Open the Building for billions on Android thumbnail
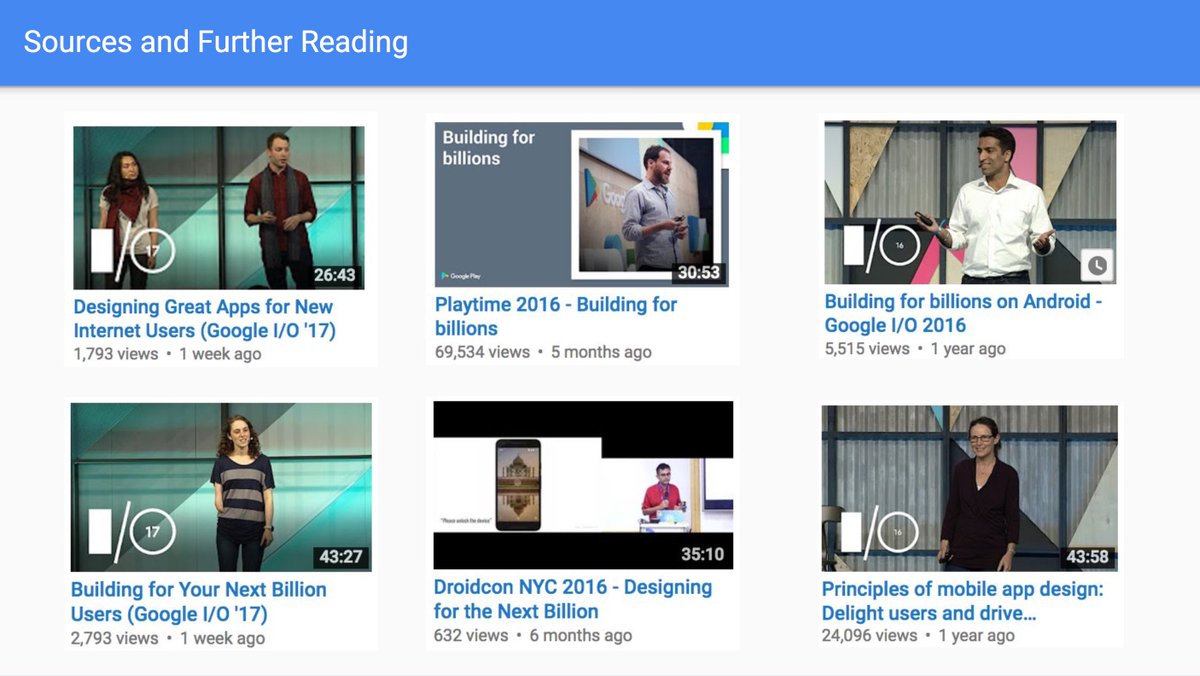 coord(970,202)
